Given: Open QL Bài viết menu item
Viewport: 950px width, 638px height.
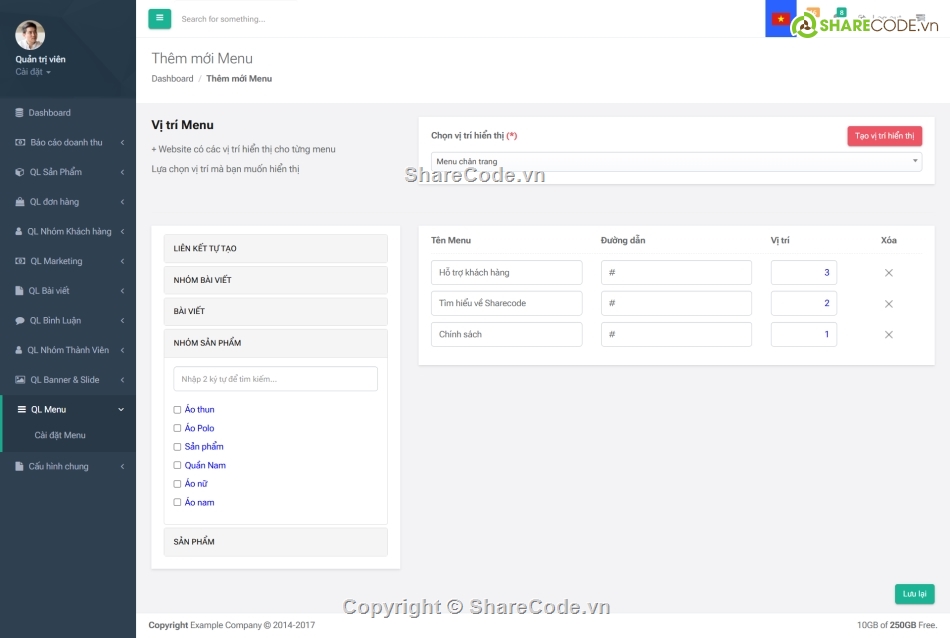Looking at the screenshot, I should (68, 291).
